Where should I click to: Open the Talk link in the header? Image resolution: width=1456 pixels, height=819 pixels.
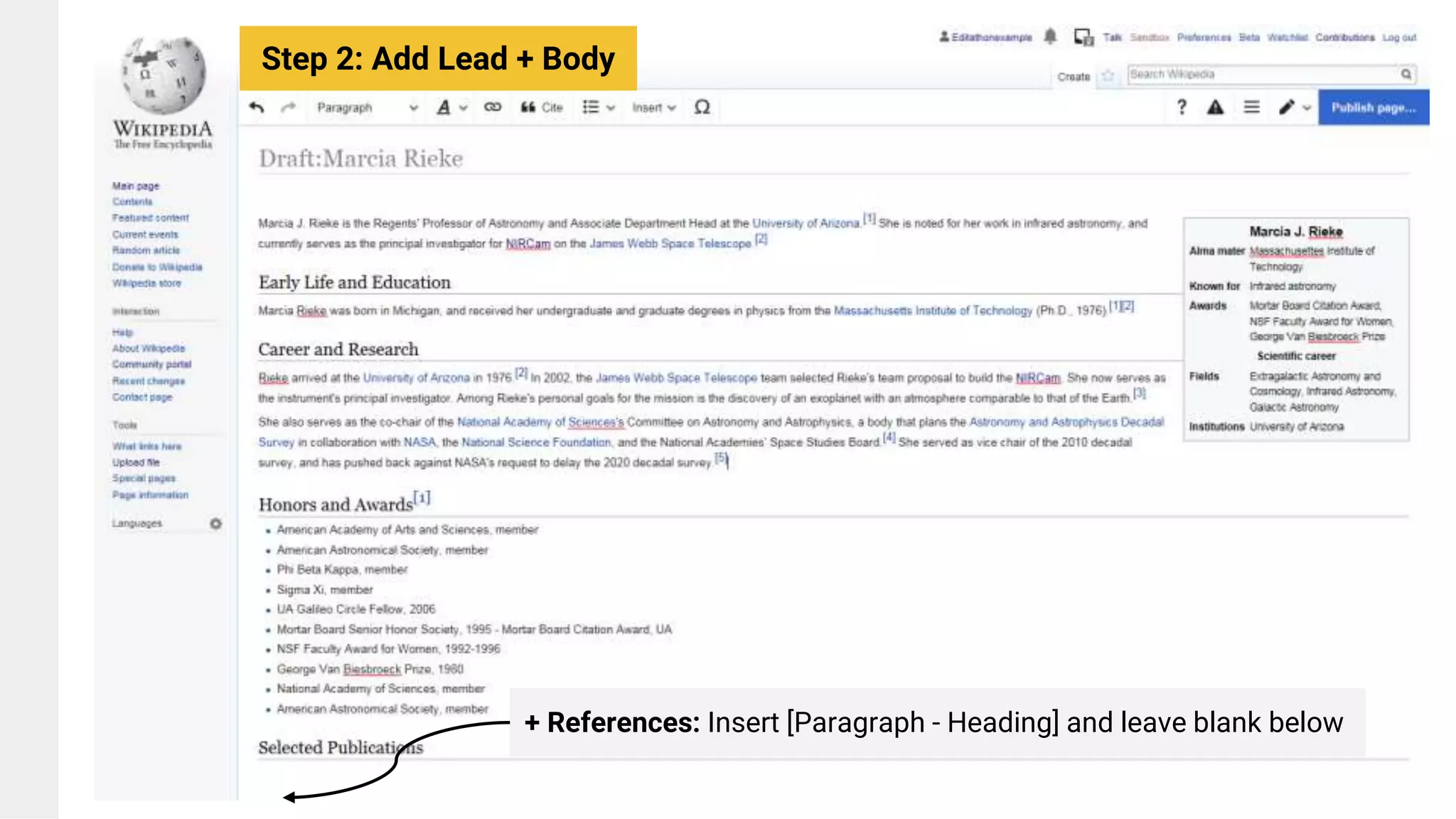(1112, 37)
